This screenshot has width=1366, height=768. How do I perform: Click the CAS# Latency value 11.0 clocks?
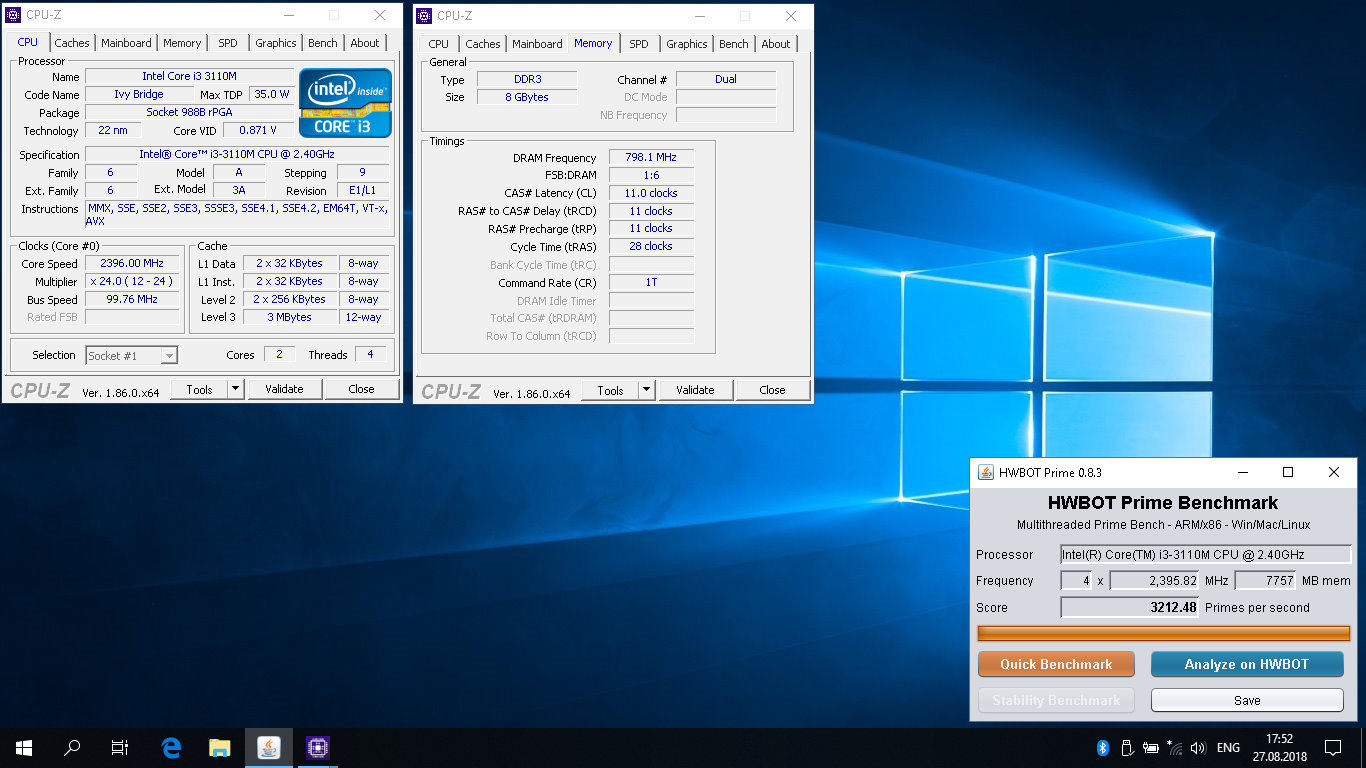pyautogui.click(x=651, y=193)
